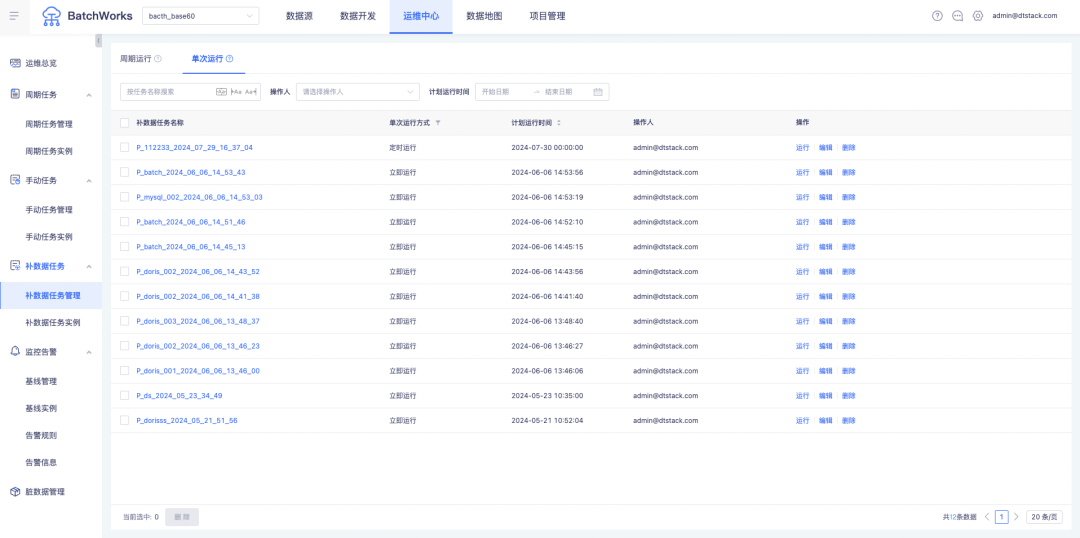Click filter icon on 单次运行方式 column
This screenshot has height=538, width=1080.
(438, 123)
